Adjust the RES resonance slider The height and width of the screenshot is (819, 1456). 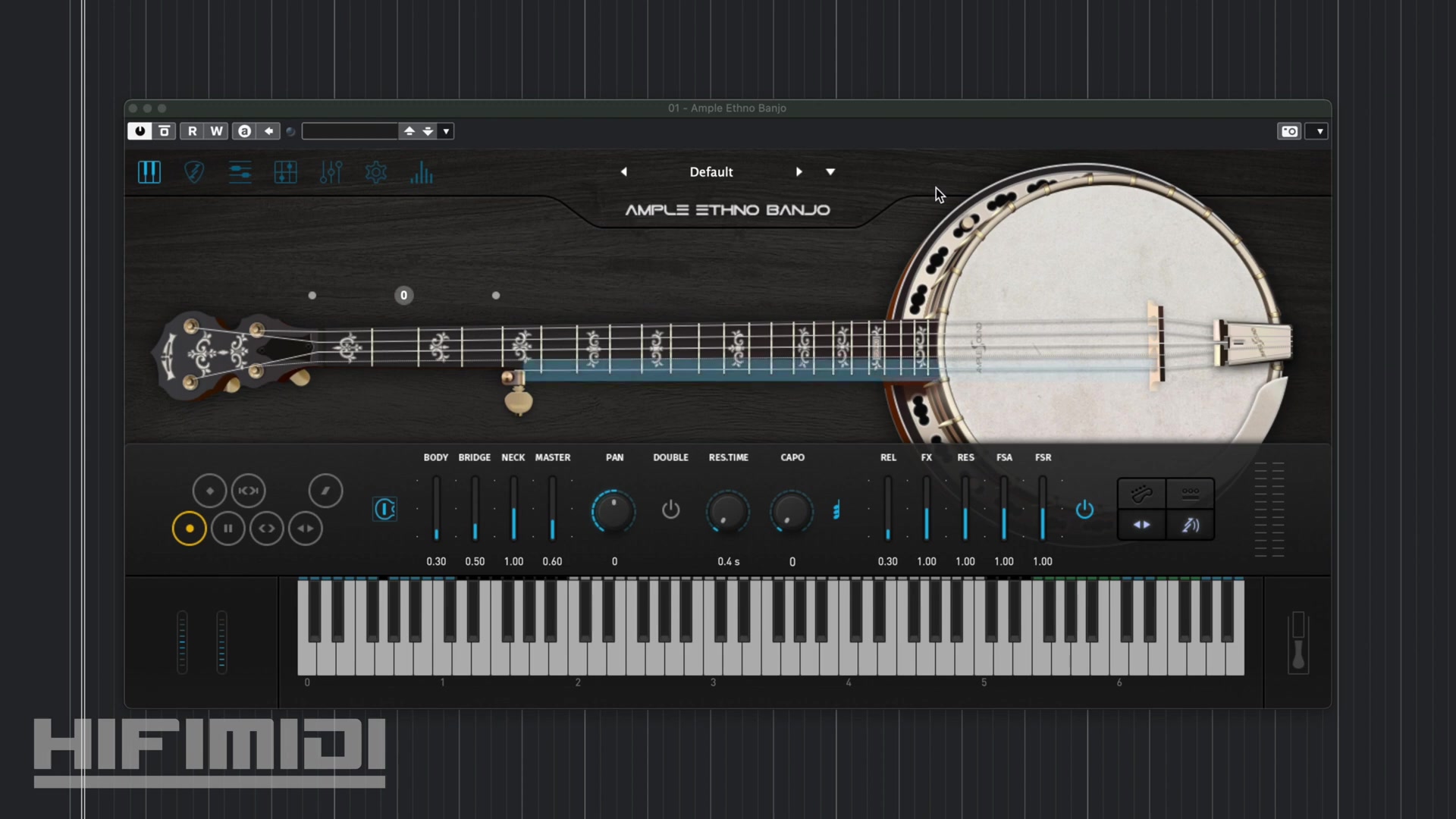[x=965, y=508]
